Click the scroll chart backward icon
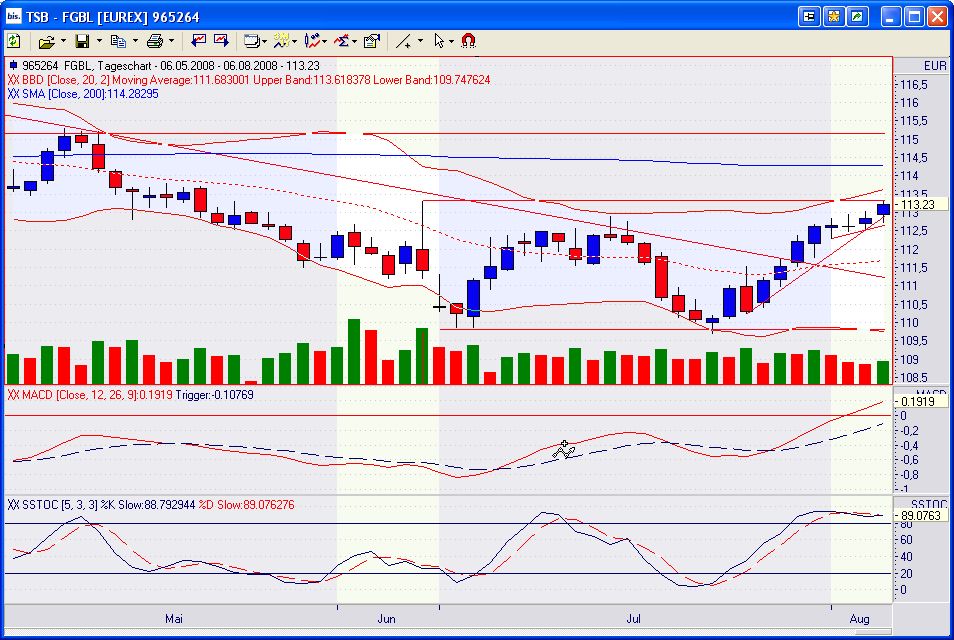 (x=198, y=41)
